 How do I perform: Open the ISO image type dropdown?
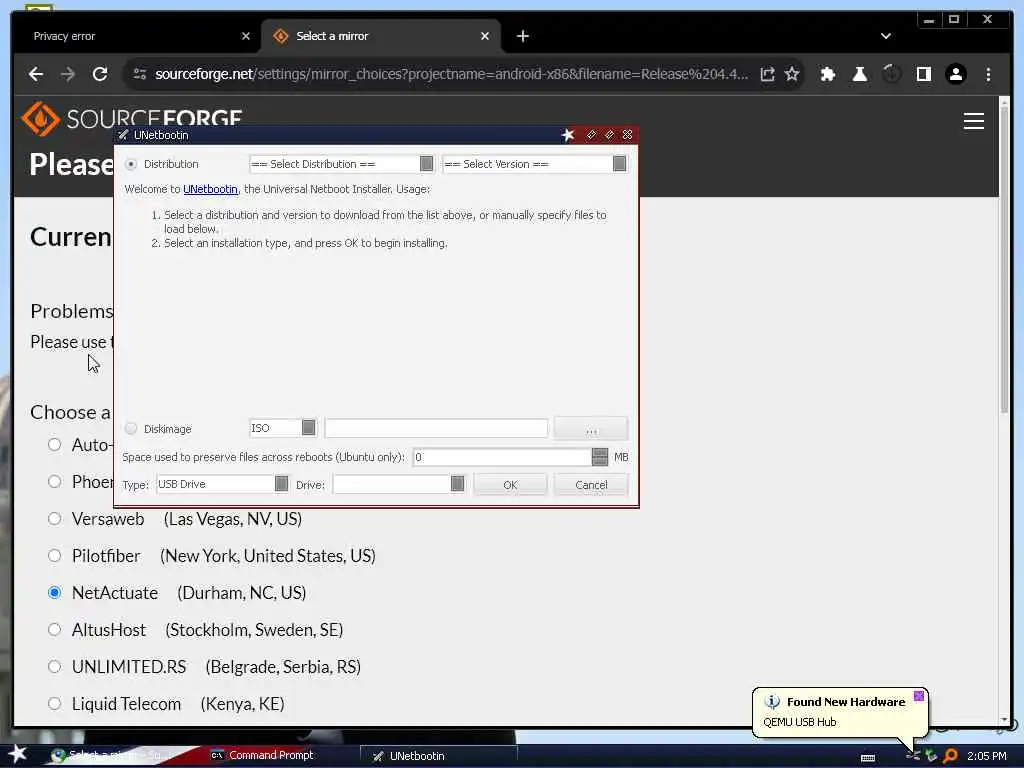pos(283,428)
